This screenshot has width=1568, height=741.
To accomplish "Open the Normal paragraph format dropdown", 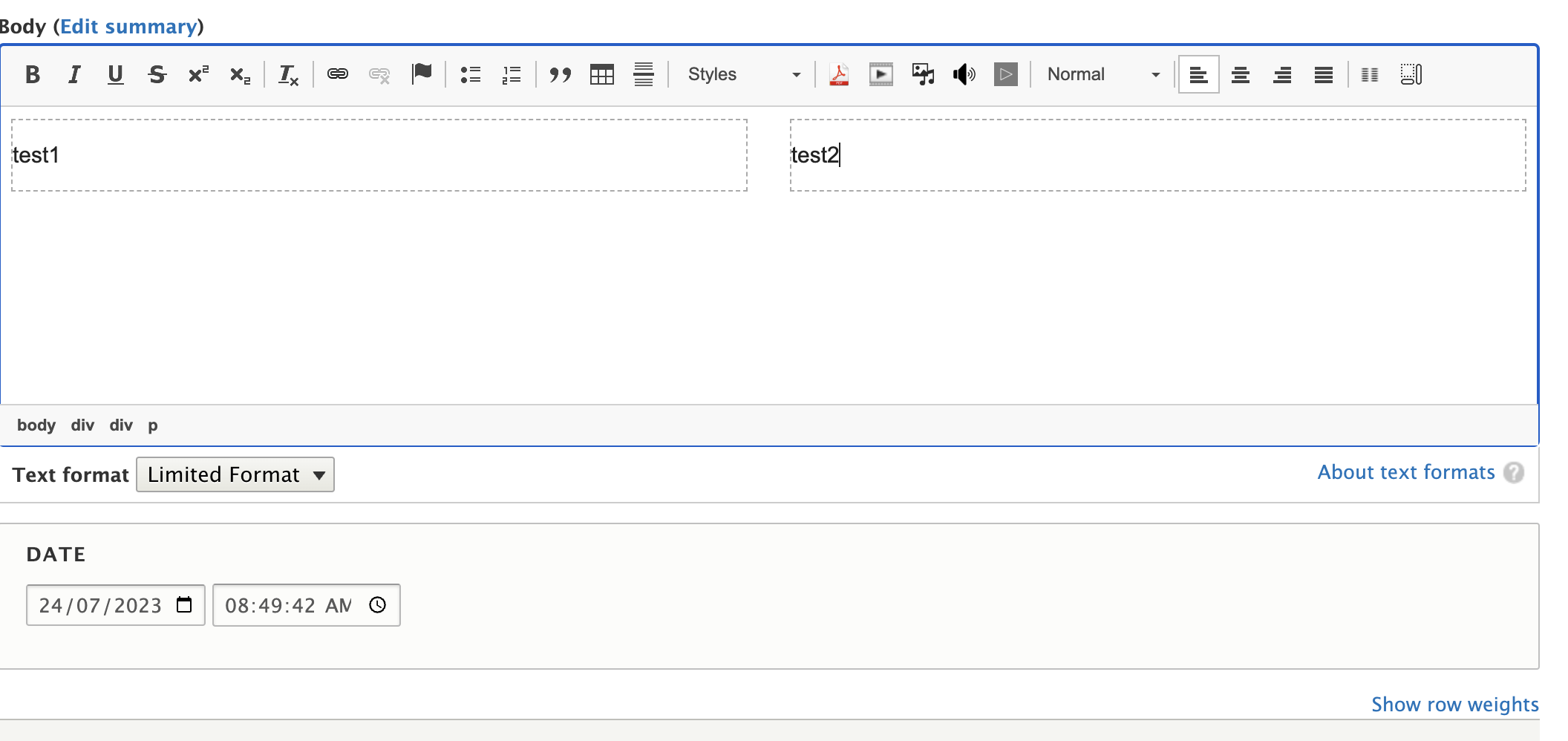I will tap(1102, 74).
